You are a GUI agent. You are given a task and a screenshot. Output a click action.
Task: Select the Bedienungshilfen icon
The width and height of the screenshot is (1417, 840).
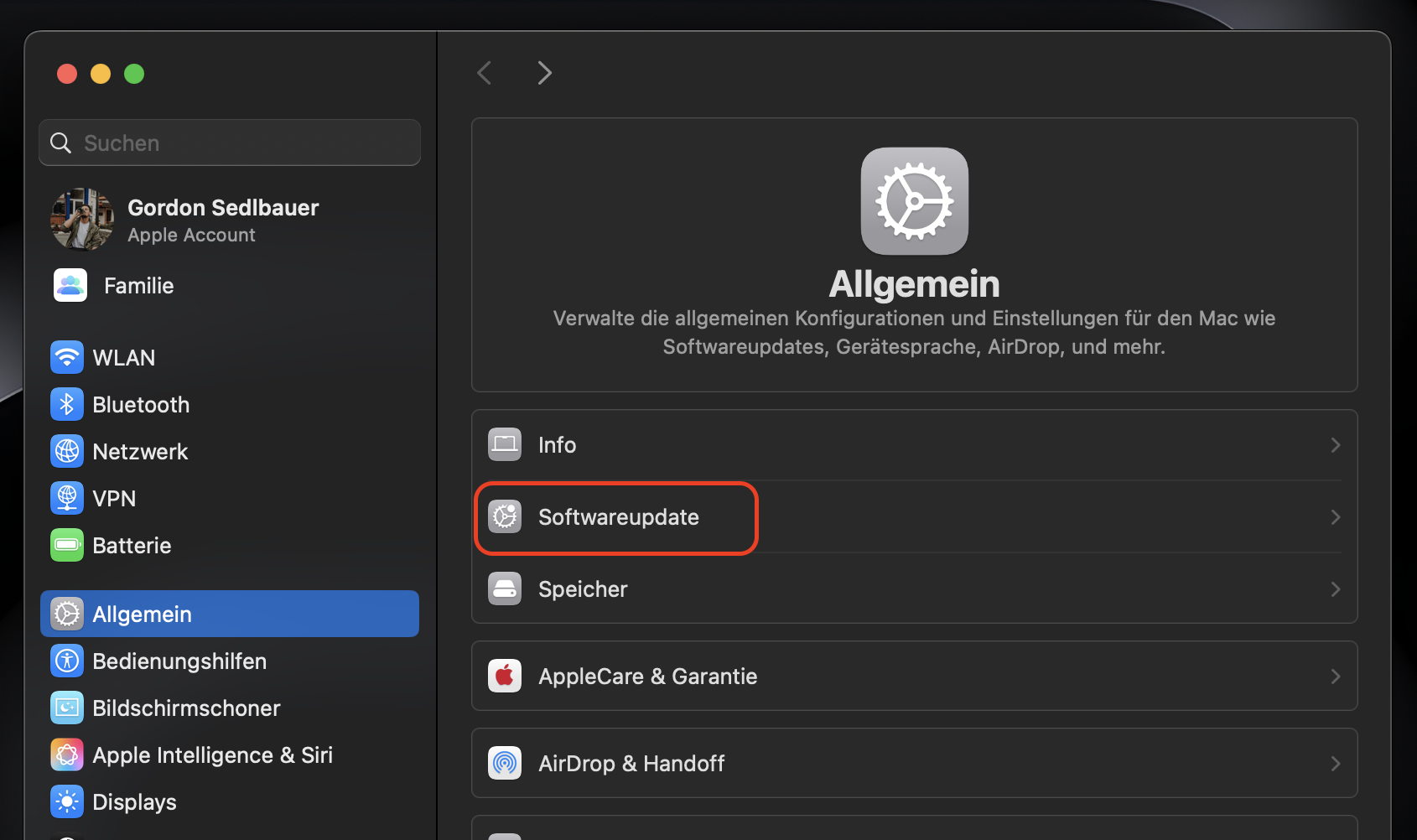pos(67,661)
